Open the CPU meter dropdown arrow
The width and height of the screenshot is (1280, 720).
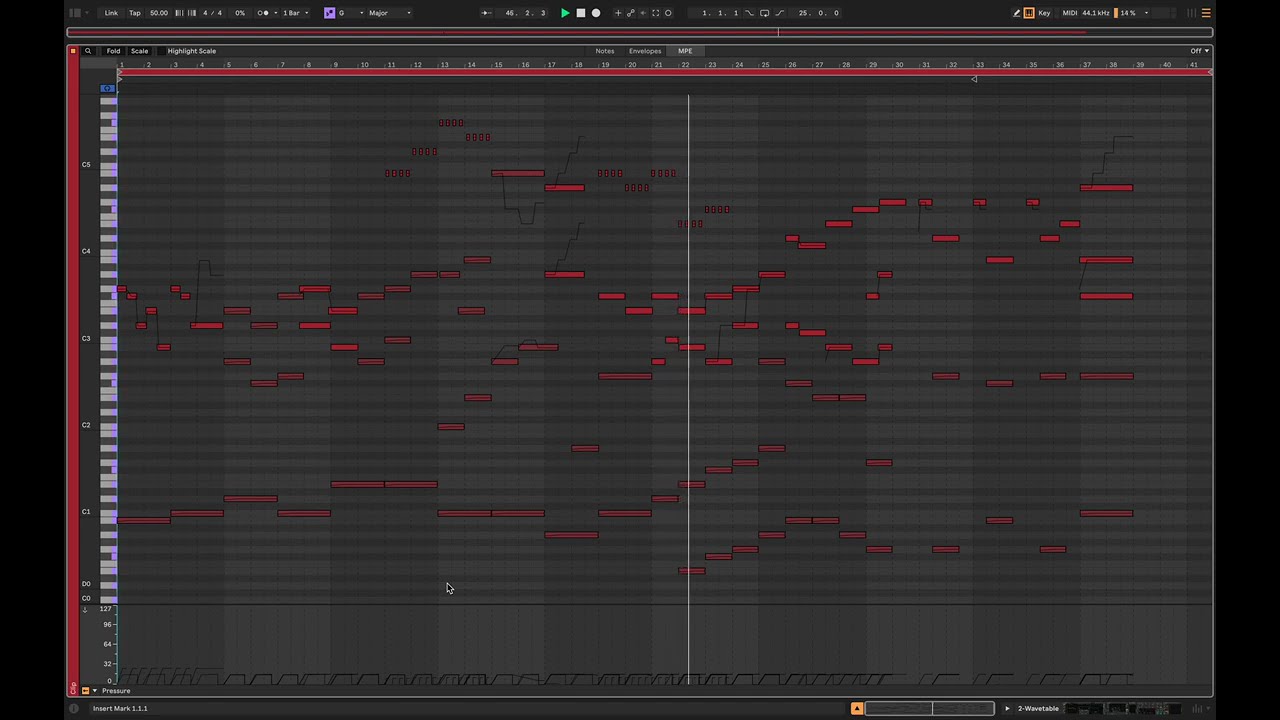[x=1146, y=13]
